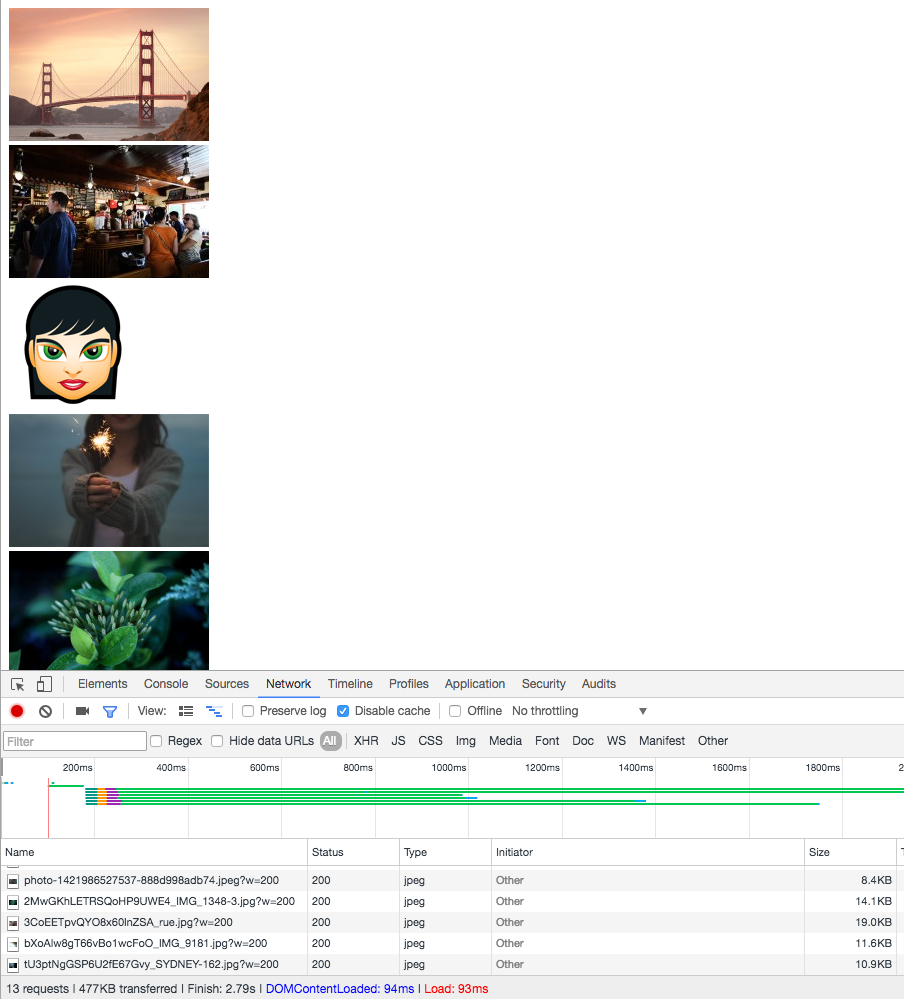Filter requests by XHR type
The height and width of the screenshot is (999, 904).
click(366, 741)
